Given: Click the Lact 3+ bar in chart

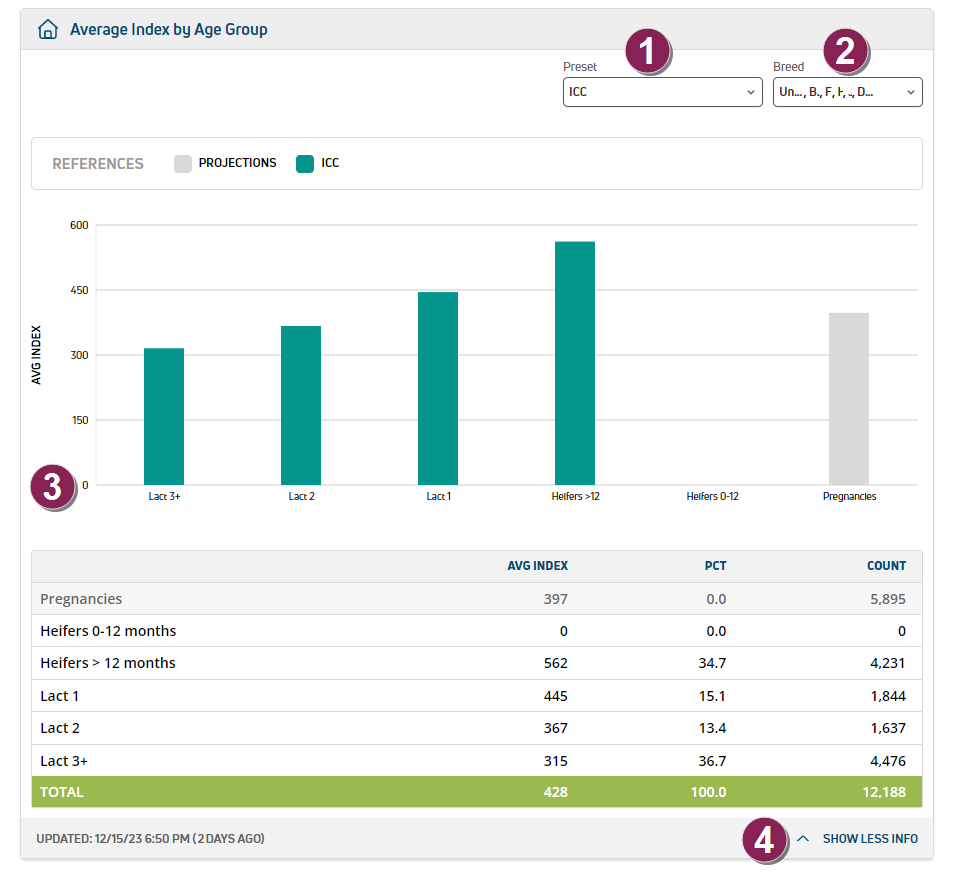Looking at the screenshot, I should 164,416.
